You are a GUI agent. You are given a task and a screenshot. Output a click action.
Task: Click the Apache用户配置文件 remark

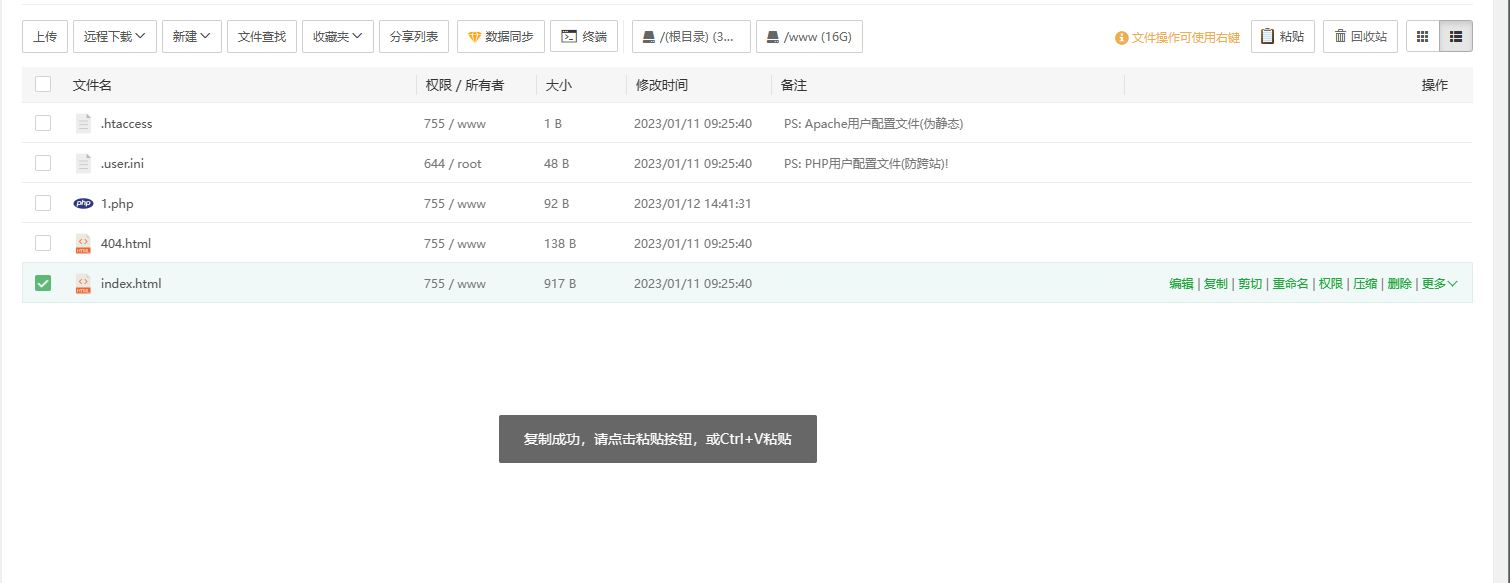click(873, 124)
